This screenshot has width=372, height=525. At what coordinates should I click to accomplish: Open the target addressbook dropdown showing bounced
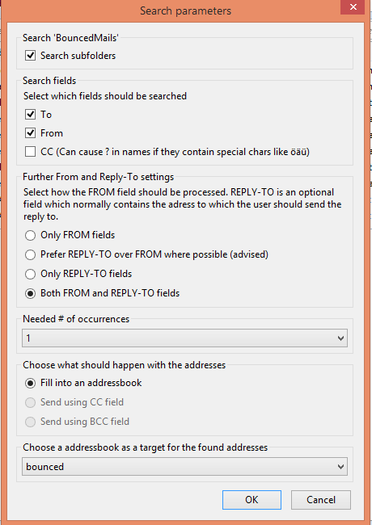(x=185, y=466)
